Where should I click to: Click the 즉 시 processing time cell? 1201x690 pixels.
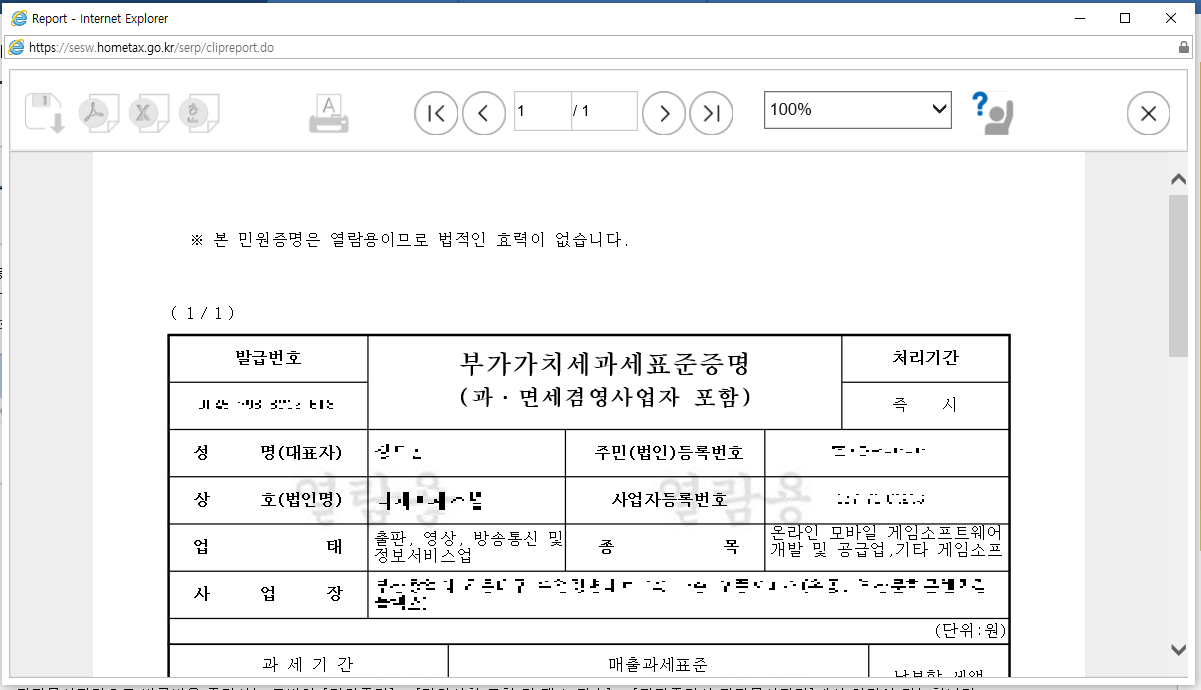pos(925,405)
